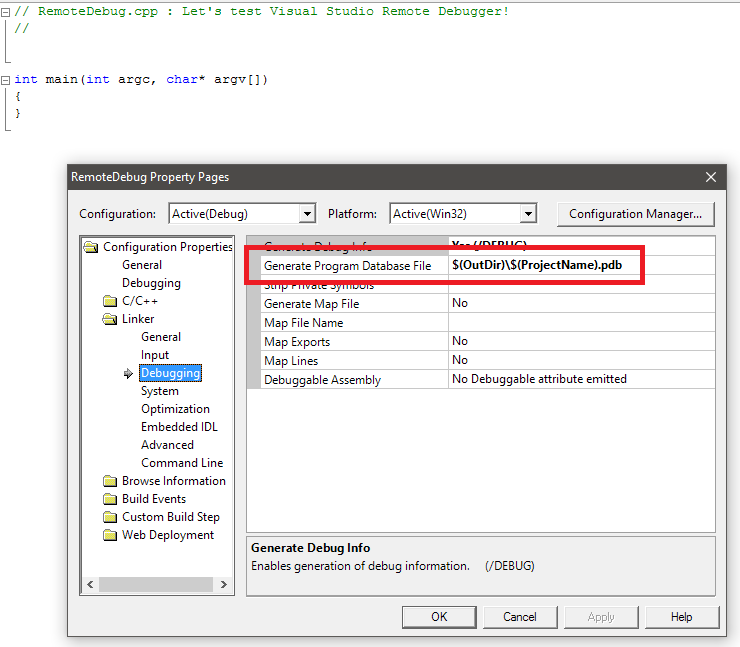Image resolution: width=740 pixels, height=647 pixels.
Task: Click the Browse Information folder icon
Action: point(110,481)
